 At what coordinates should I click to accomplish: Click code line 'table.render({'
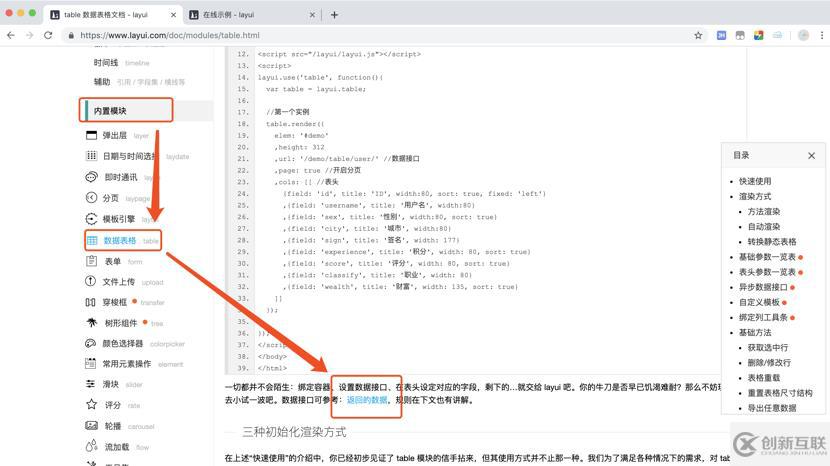pos(295,124)
